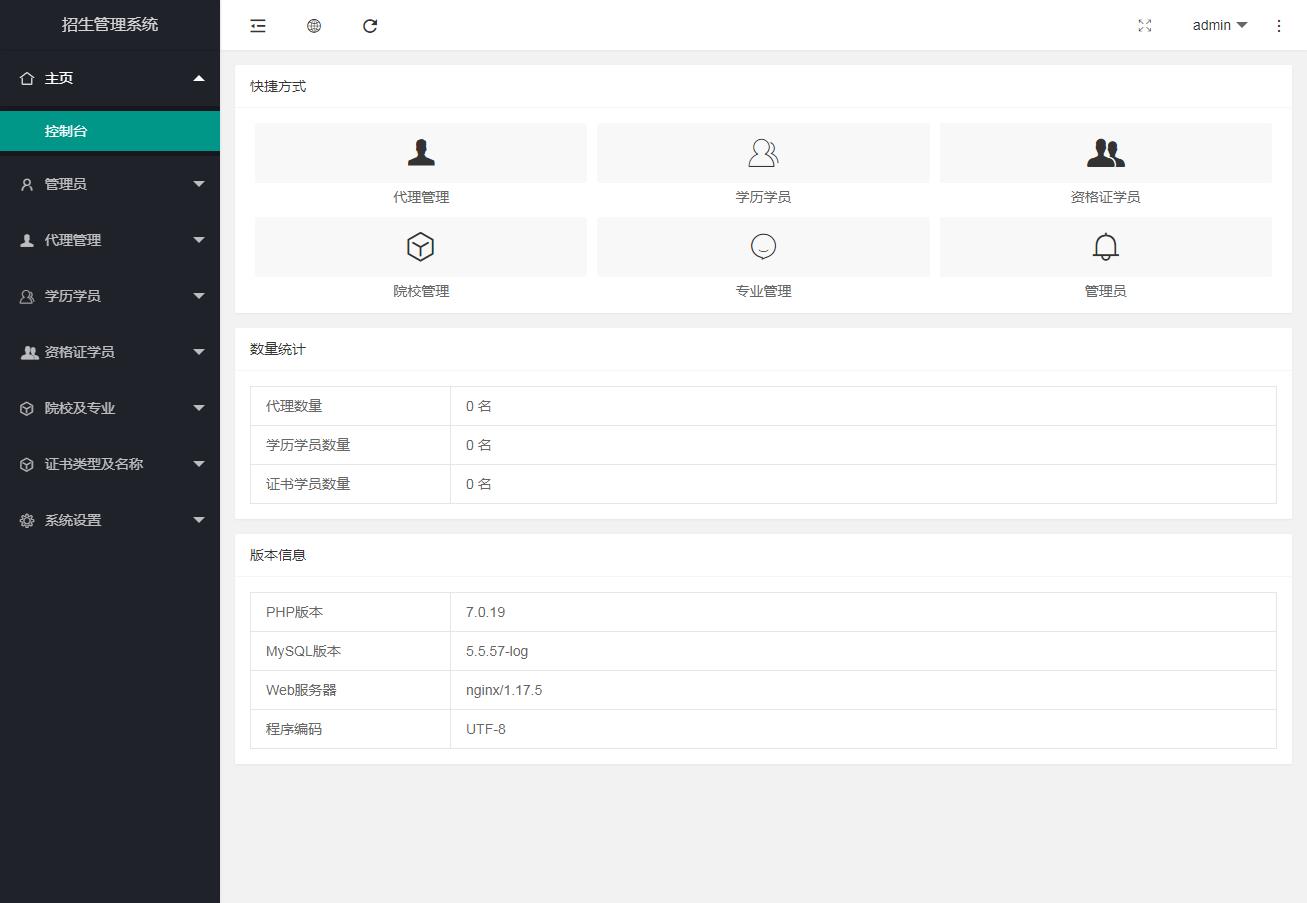Click the 招生管理系统 logo title
This screenshot has width=1307, height=903.
[110, 25]
